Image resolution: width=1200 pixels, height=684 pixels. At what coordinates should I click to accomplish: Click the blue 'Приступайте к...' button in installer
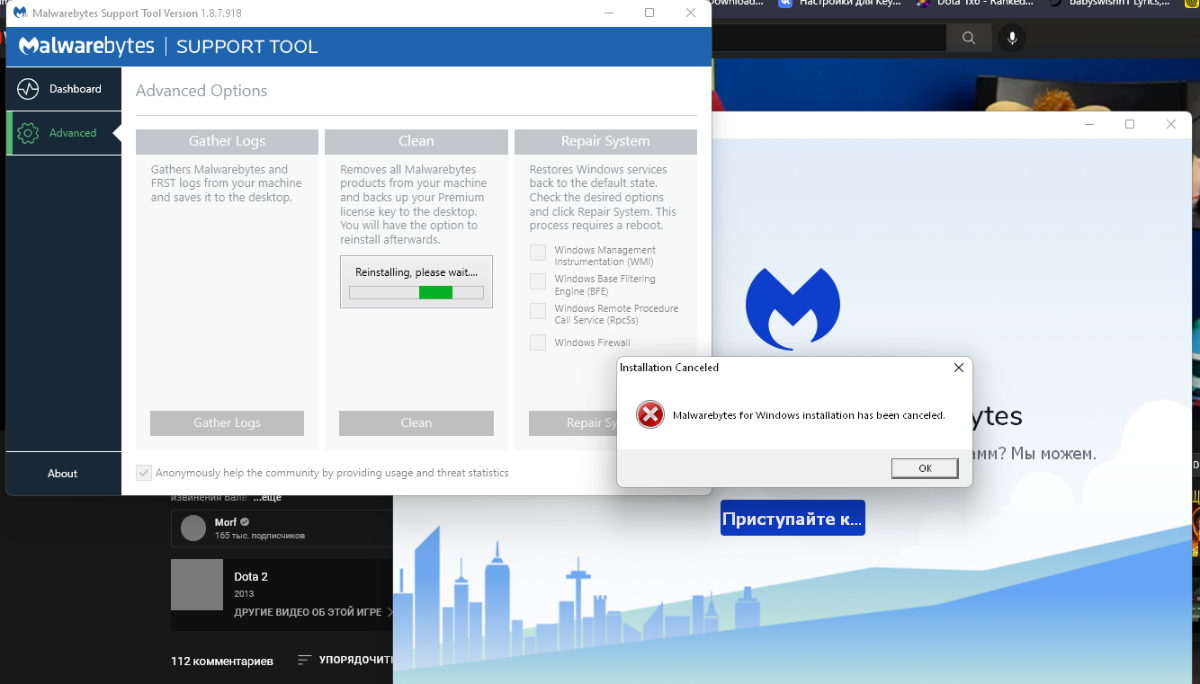[x=792, y=518]
